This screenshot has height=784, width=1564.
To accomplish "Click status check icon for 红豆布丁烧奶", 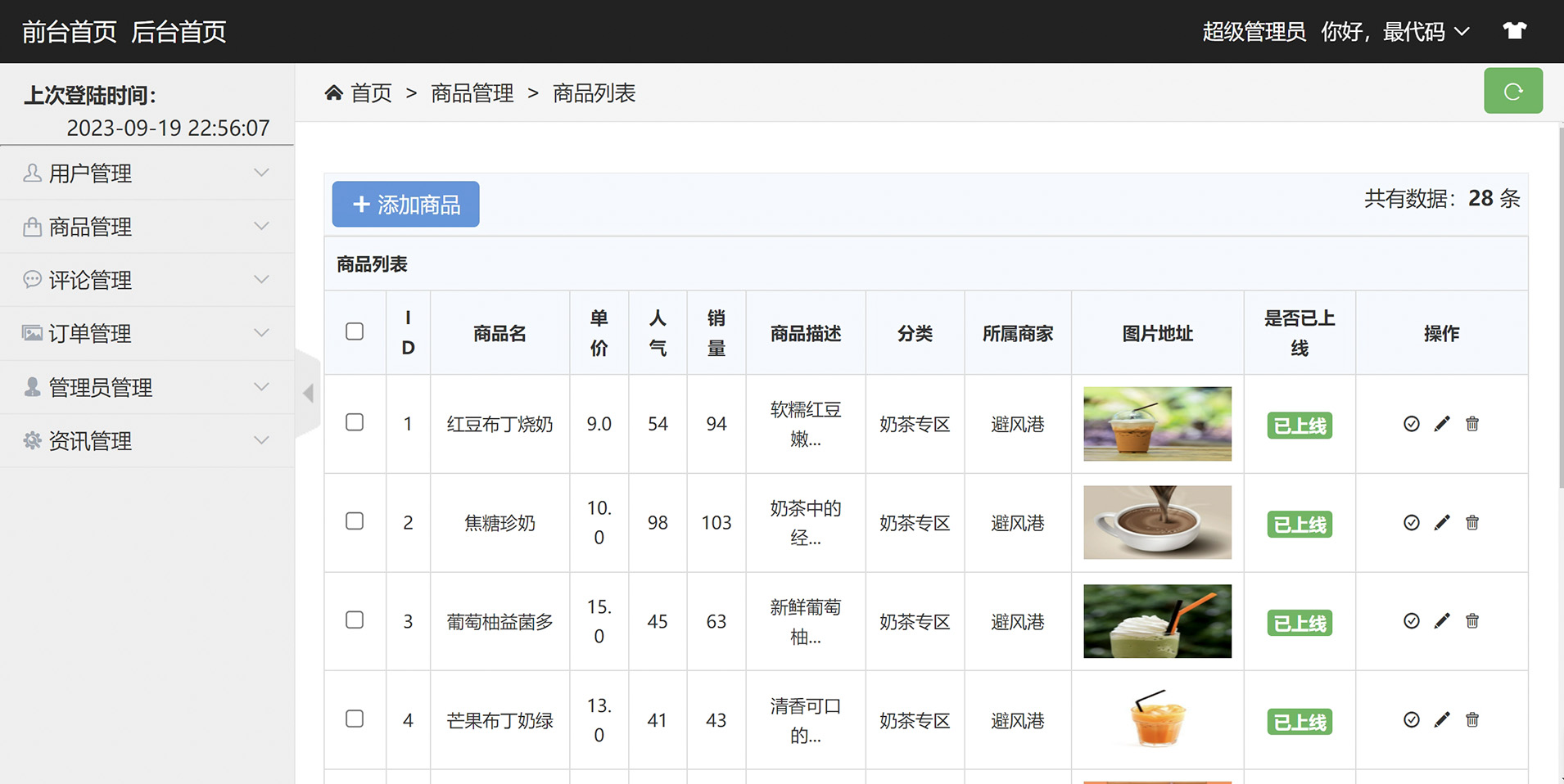I will pyautogui.click(x=1412, y=424).
